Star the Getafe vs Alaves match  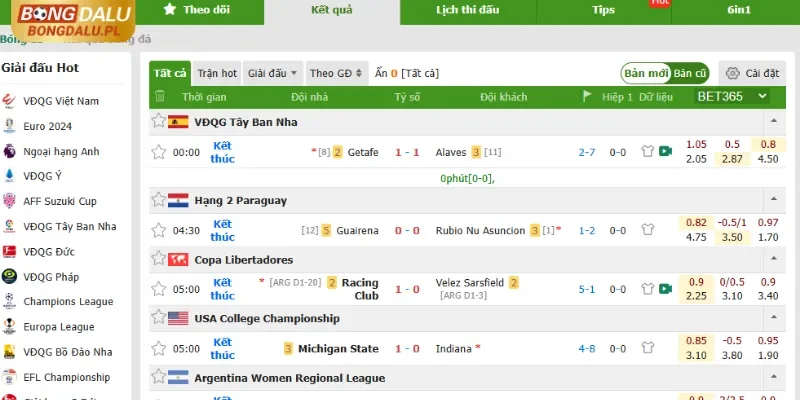click(158, 152)
